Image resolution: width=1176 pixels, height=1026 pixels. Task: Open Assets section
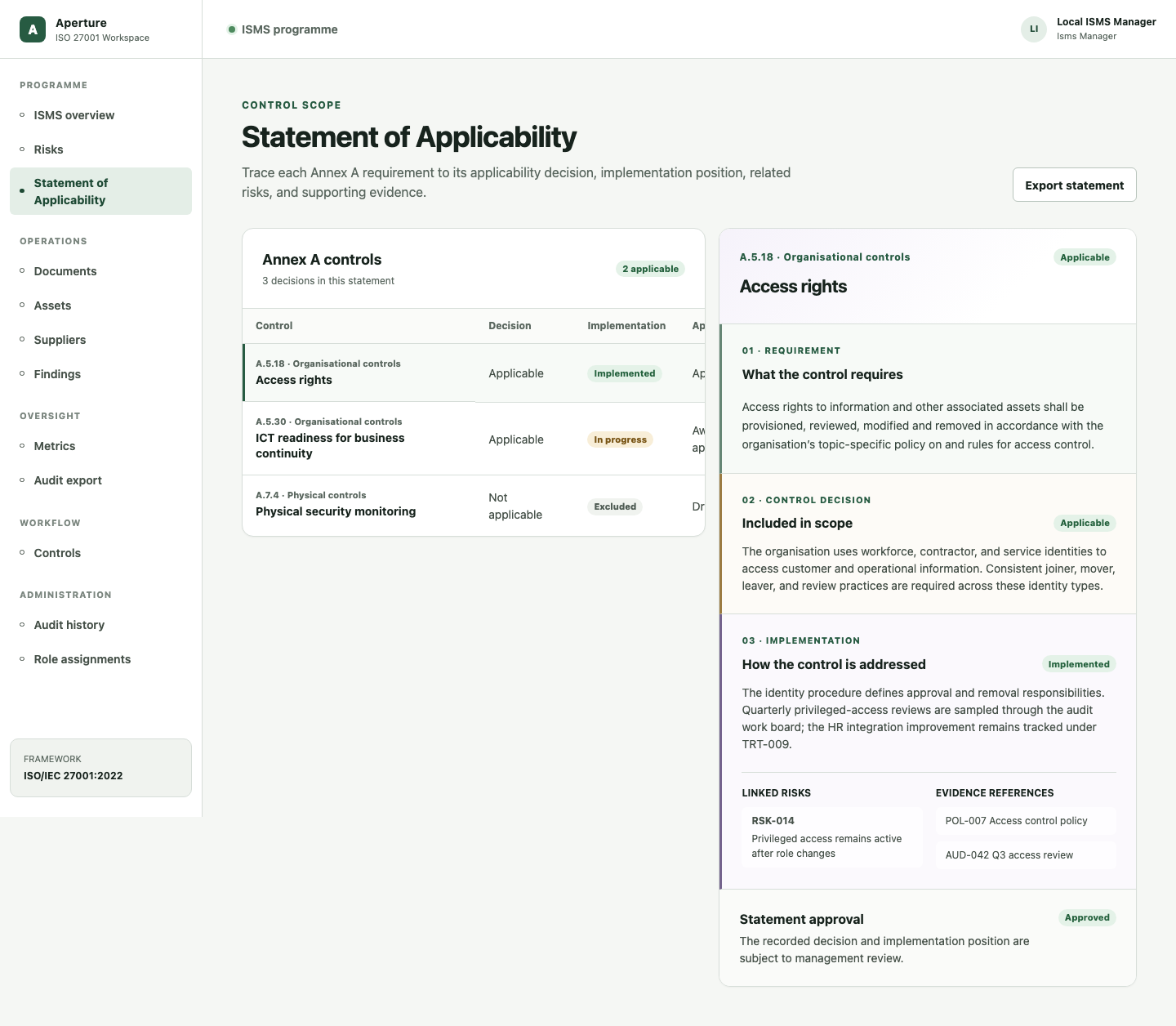(x=100, y=306)
